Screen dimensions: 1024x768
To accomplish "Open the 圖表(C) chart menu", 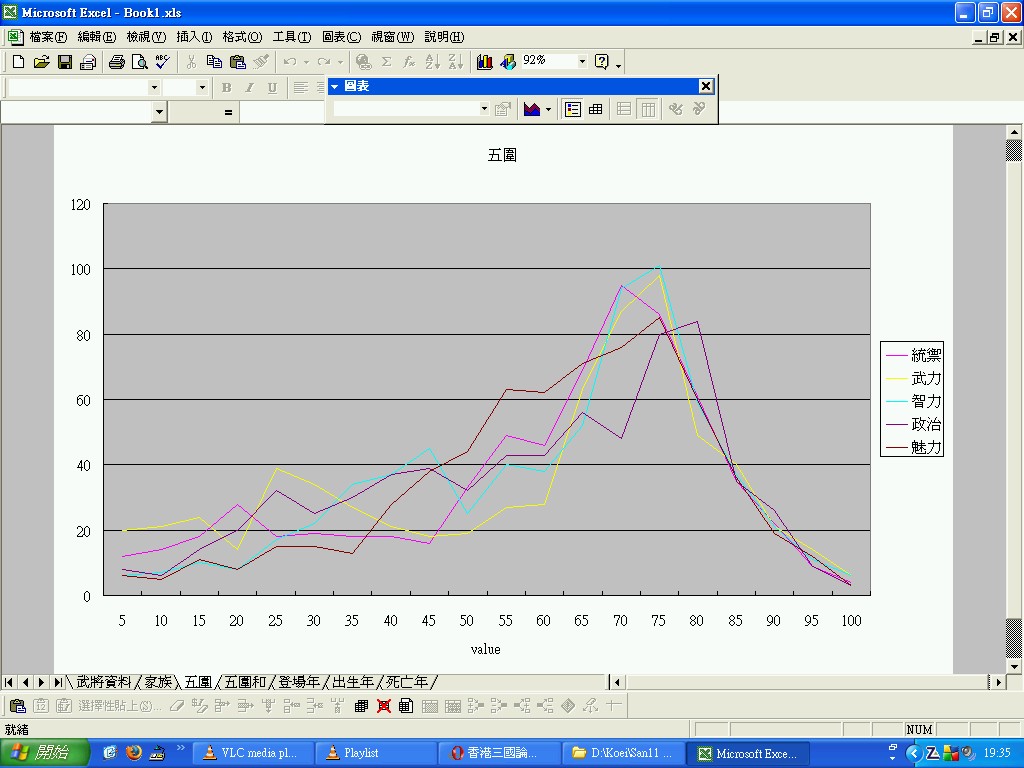I will 342,37.
